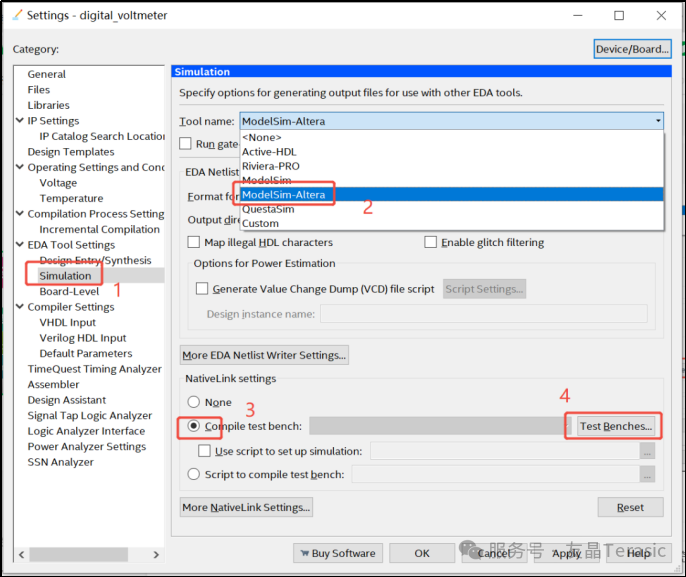Check Use script to set up simulation

coord(204,451)
